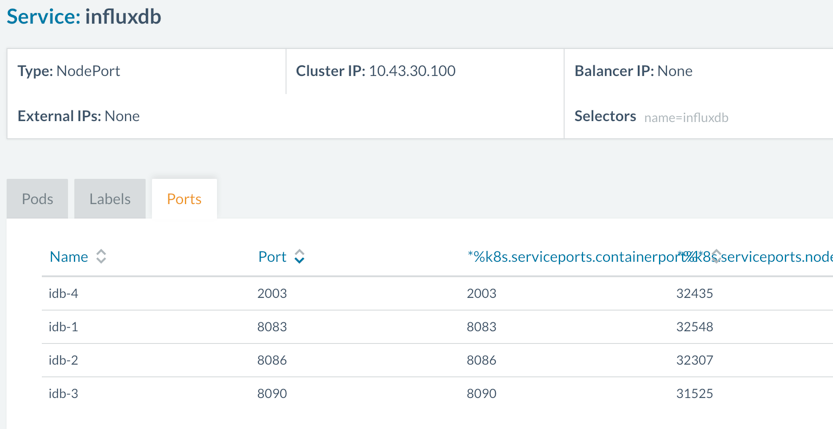
Task: Click the NodePort type value
Action: [88, 71]
